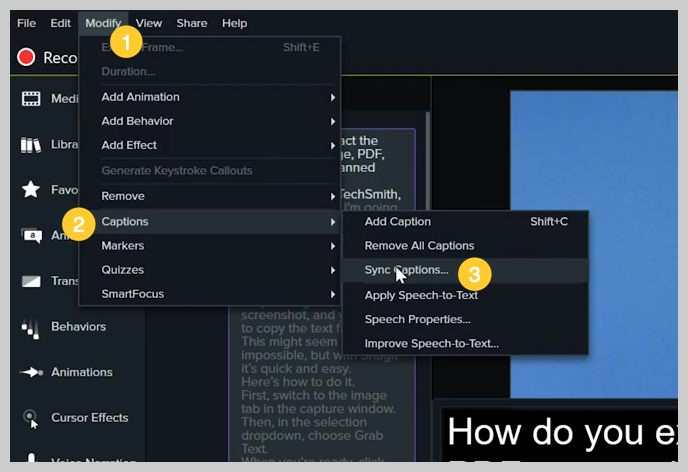Click the Animations tab label
The image size is (688, 472).
82,372
